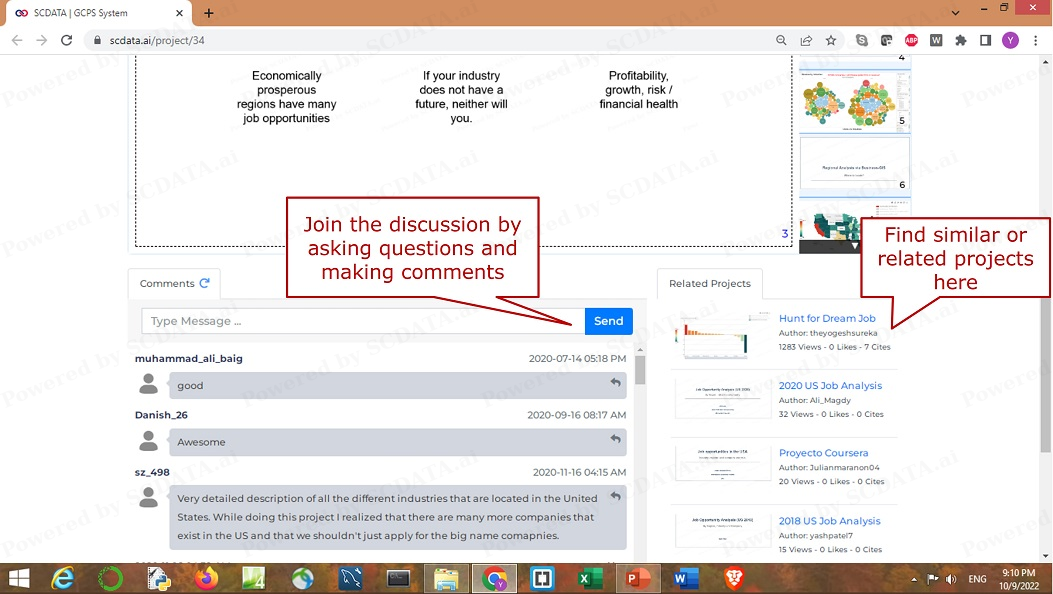1053x594 pixels.
Task: Open the browser Extensions puzzle icon
Action: pyautogui.click(x=960, y=40)
